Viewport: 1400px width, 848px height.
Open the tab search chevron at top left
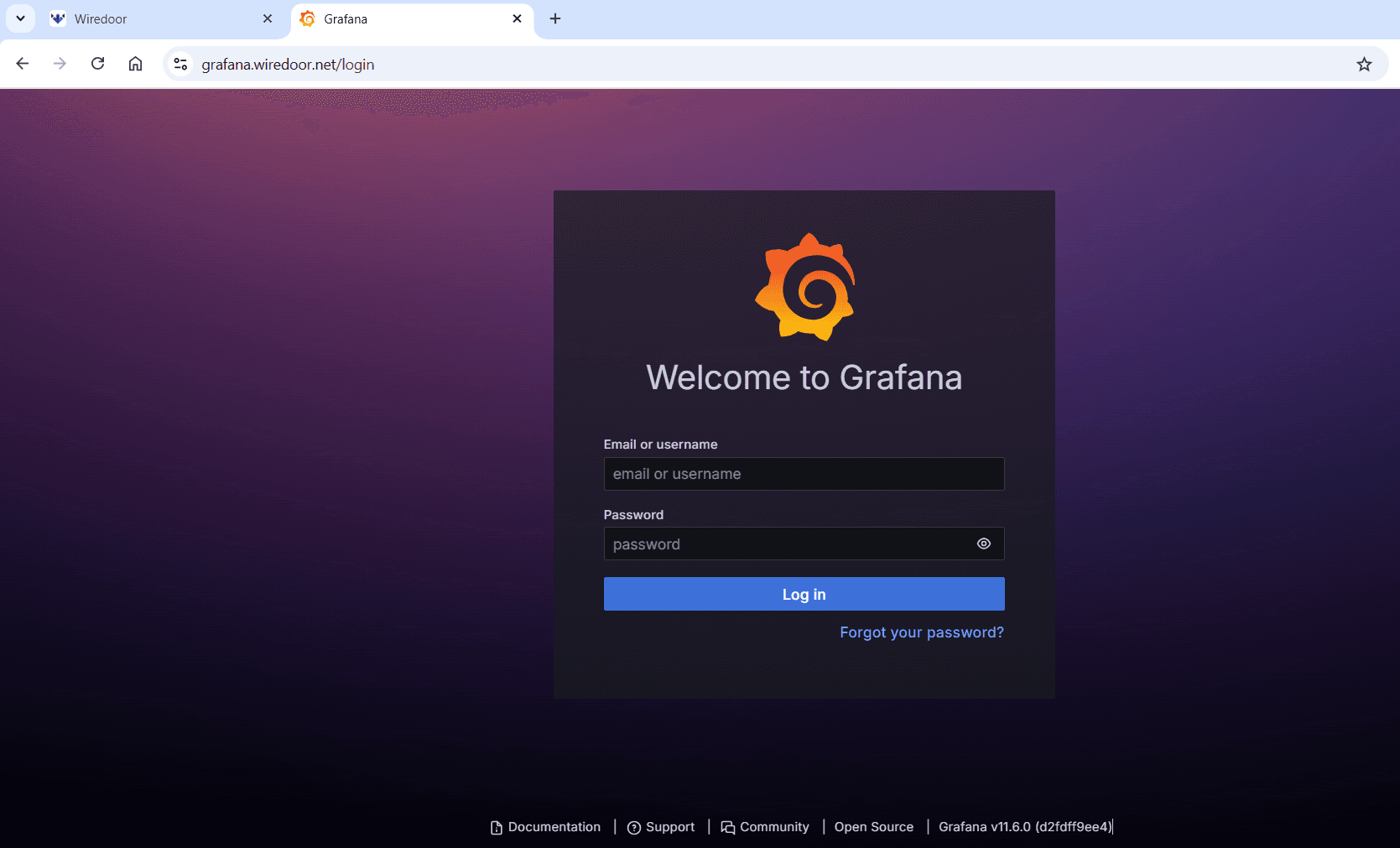pyautogui.click(x=20, y=18)
